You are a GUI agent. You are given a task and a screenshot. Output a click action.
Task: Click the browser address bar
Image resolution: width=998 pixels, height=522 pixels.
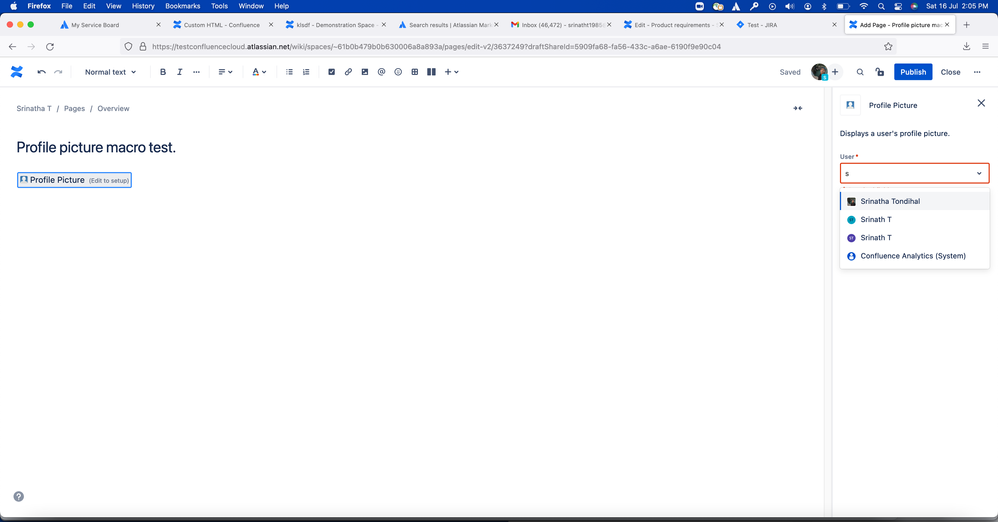coord(507,46)
